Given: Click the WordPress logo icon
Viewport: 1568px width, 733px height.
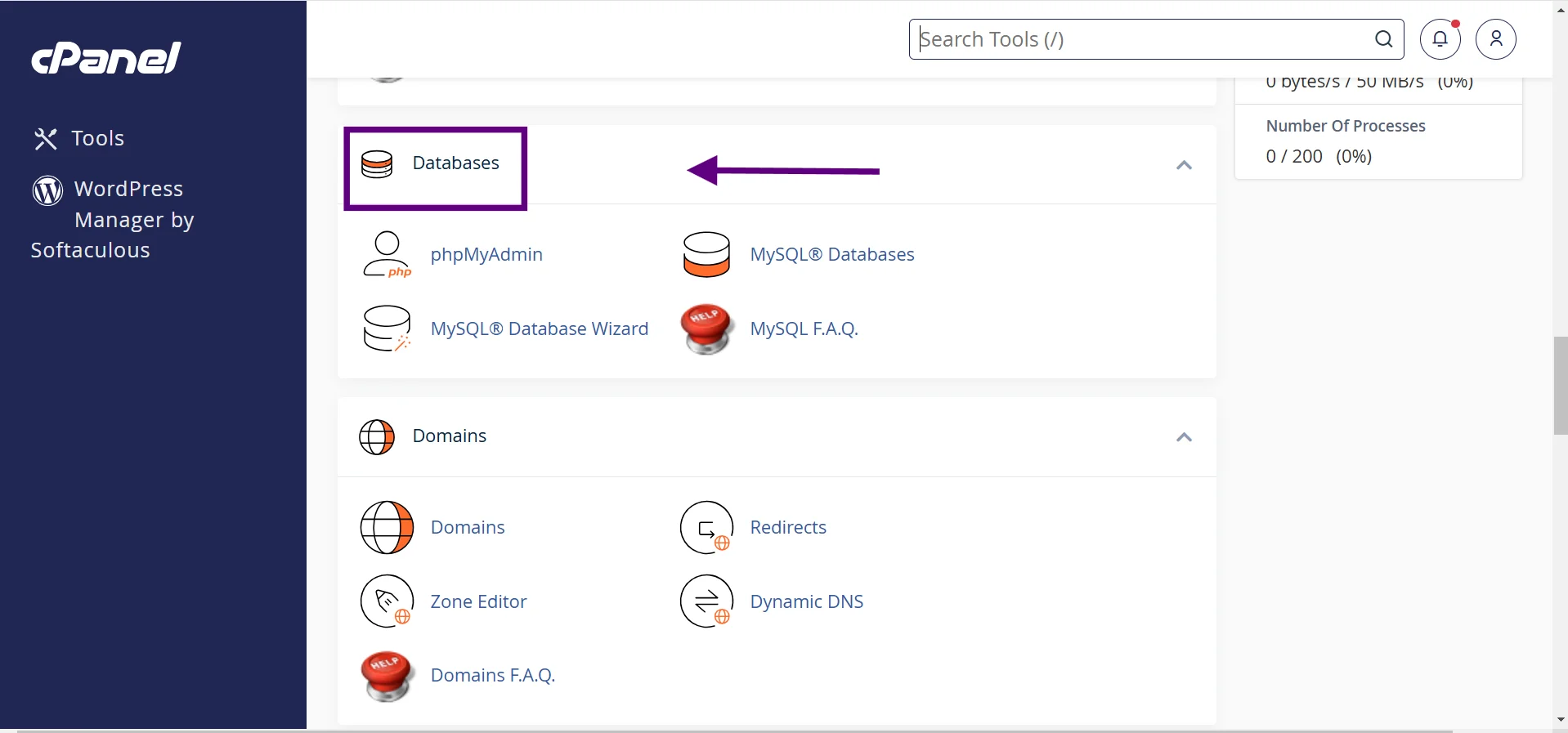Looking at the screenshot, I should (47, 190).
